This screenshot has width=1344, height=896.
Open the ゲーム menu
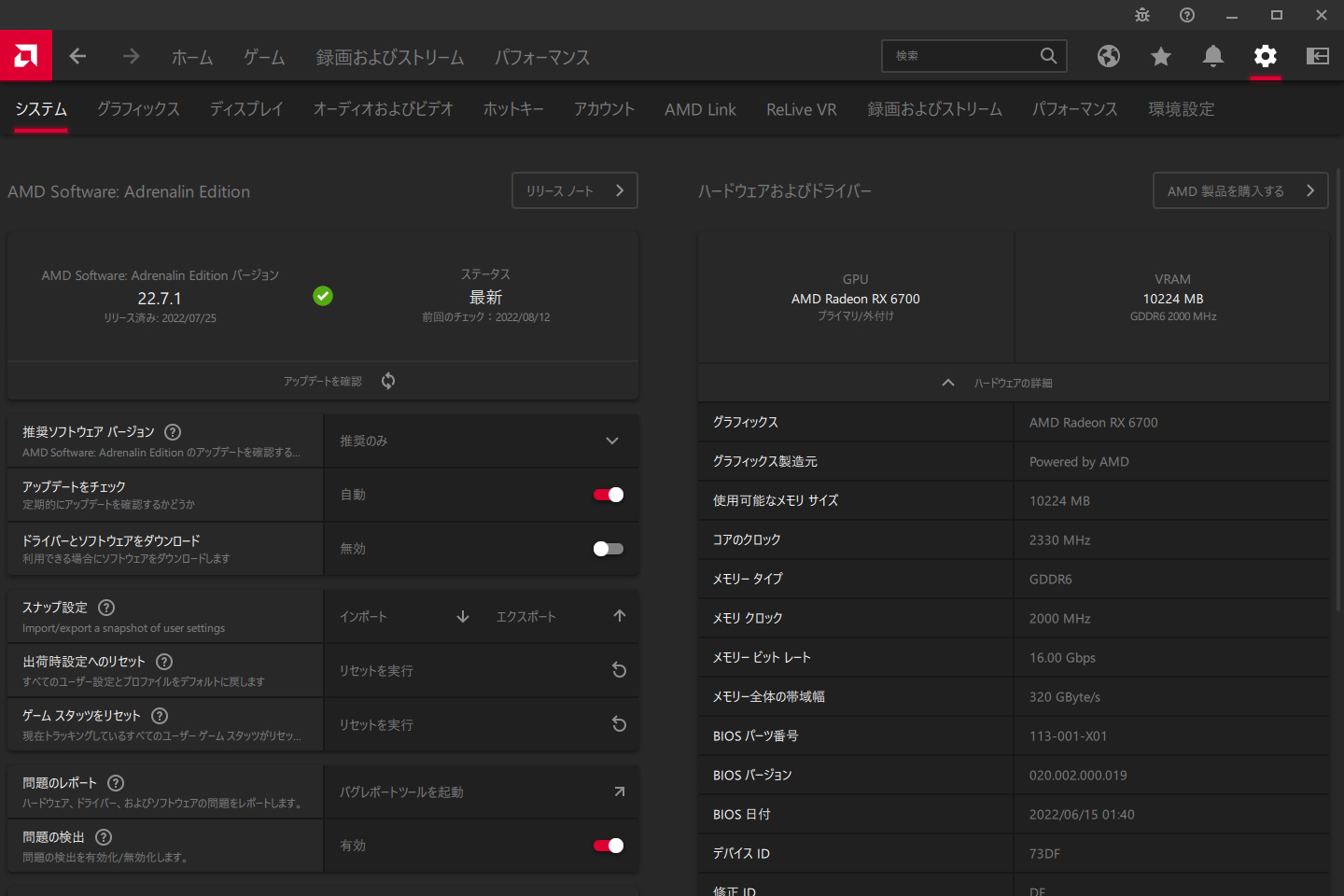pyautogui.click(x=264, y=57)
